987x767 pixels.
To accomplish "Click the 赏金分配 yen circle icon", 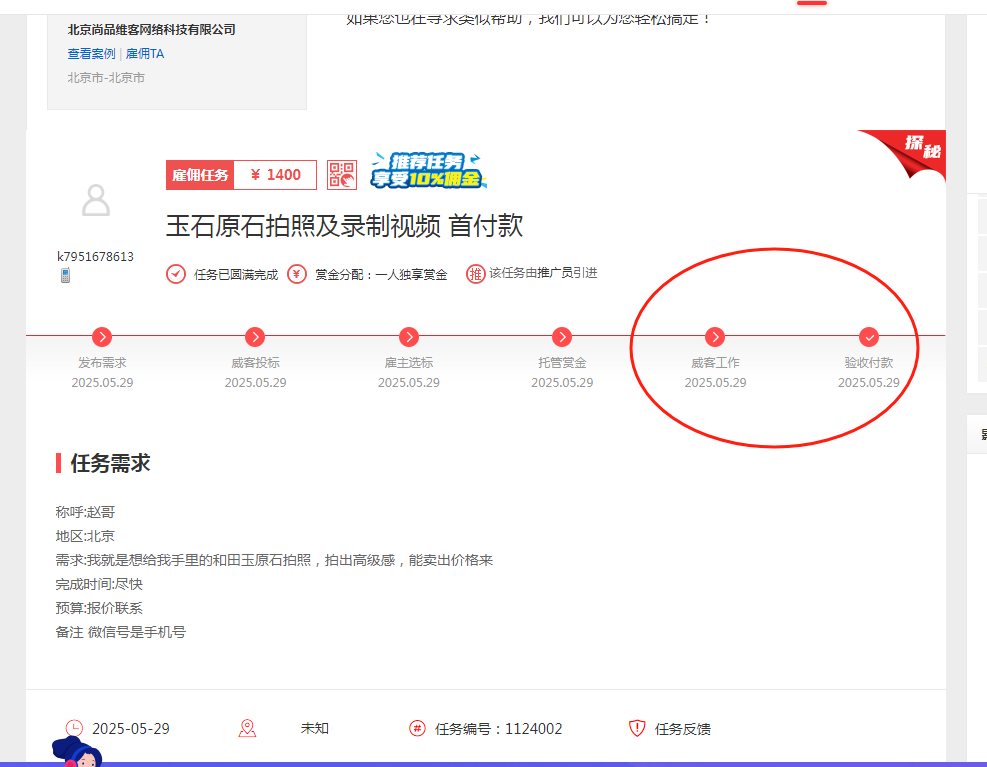I will click(297, 274).
